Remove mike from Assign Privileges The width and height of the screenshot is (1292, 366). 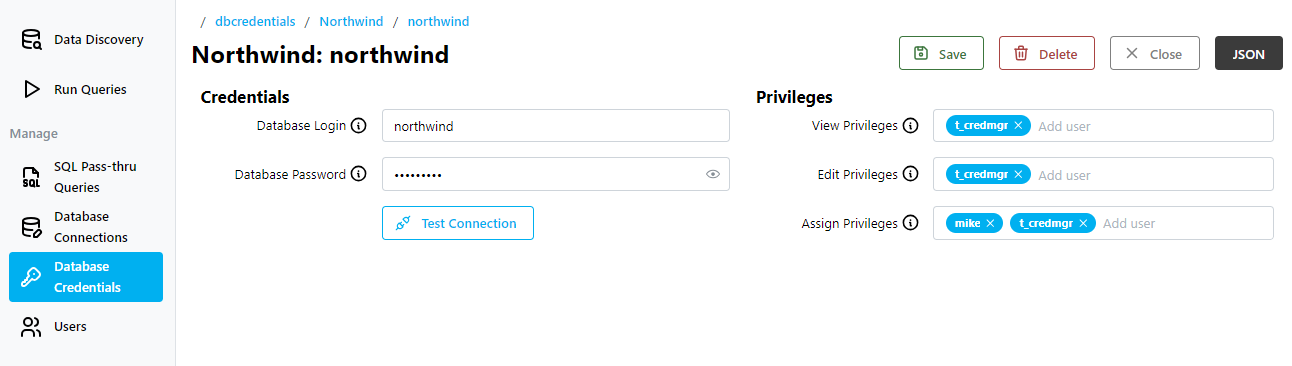pyautogui.click(x=989, y=223)
